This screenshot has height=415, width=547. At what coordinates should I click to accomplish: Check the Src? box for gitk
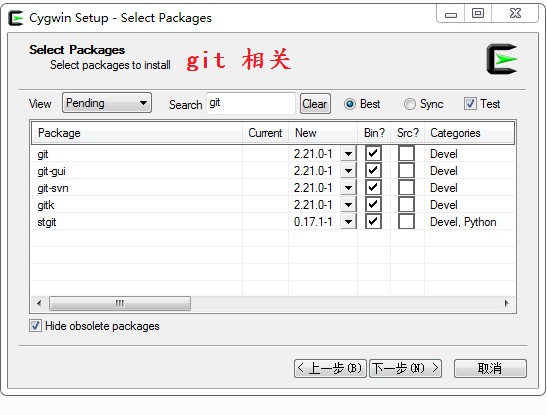406,204
